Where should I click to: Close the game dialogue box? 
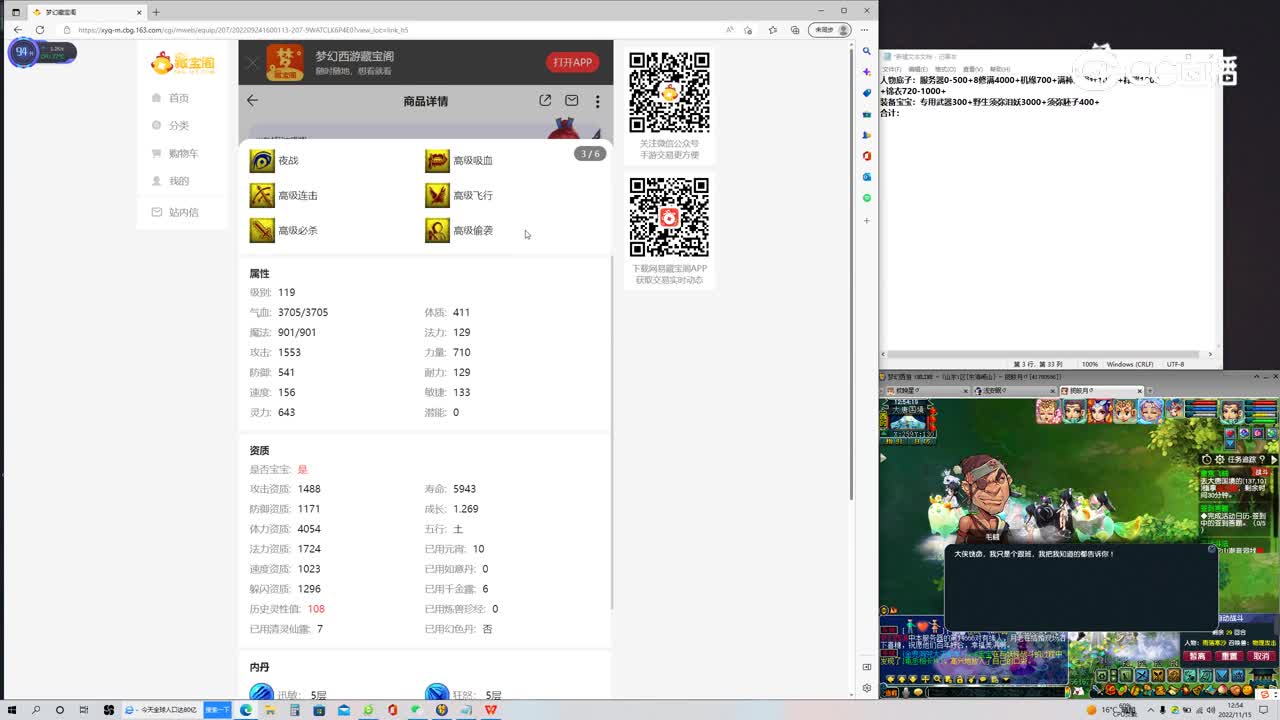point(1211,549)
